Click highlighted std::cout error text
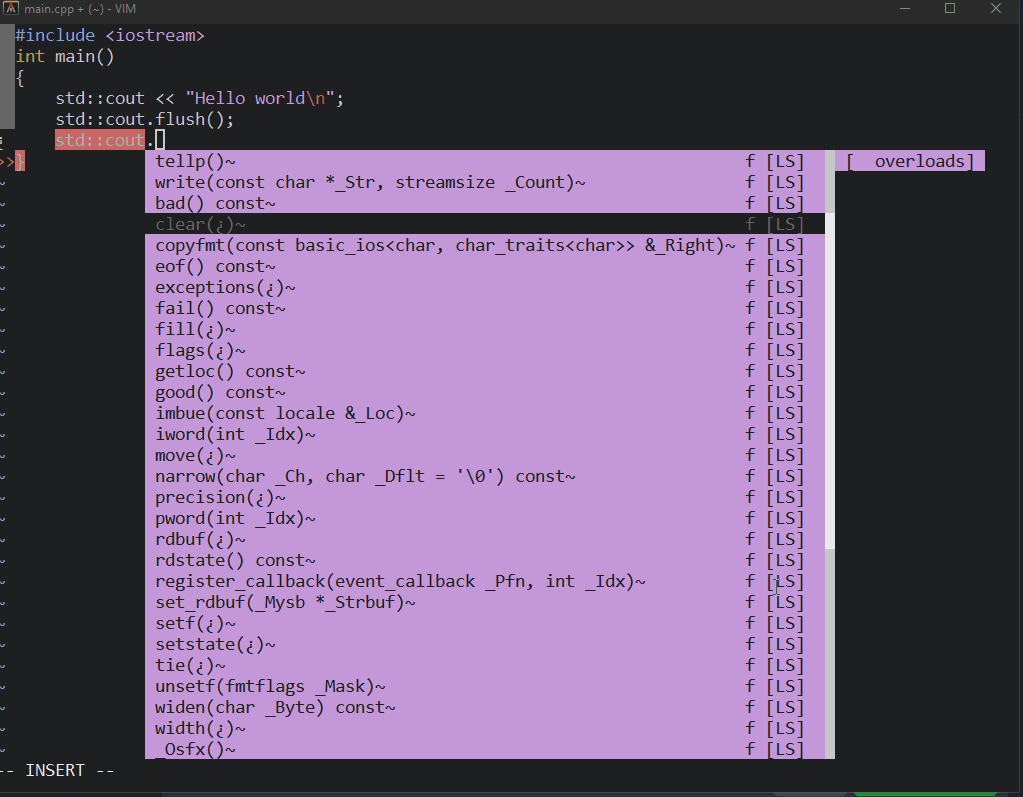This screenshot has width=1023, height=797. point(100,140)
